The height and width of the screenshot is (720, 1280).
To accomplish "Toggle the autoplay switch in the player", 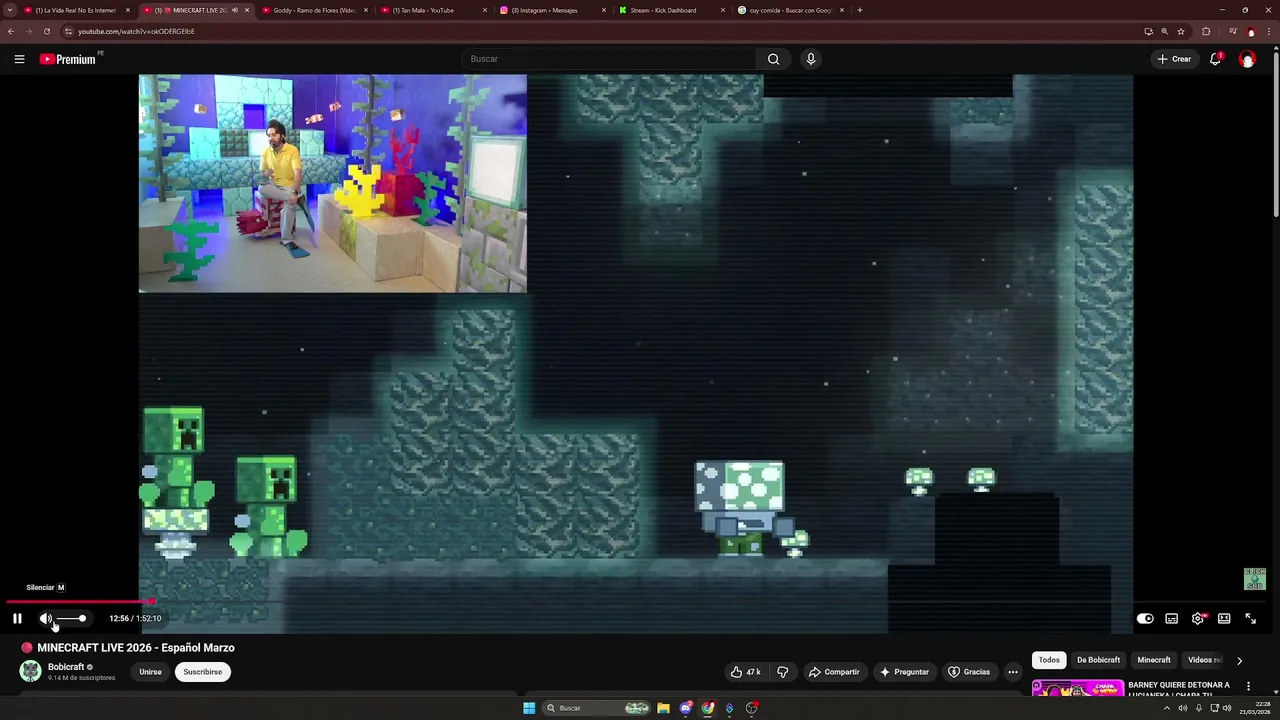I will [1145, 618].
